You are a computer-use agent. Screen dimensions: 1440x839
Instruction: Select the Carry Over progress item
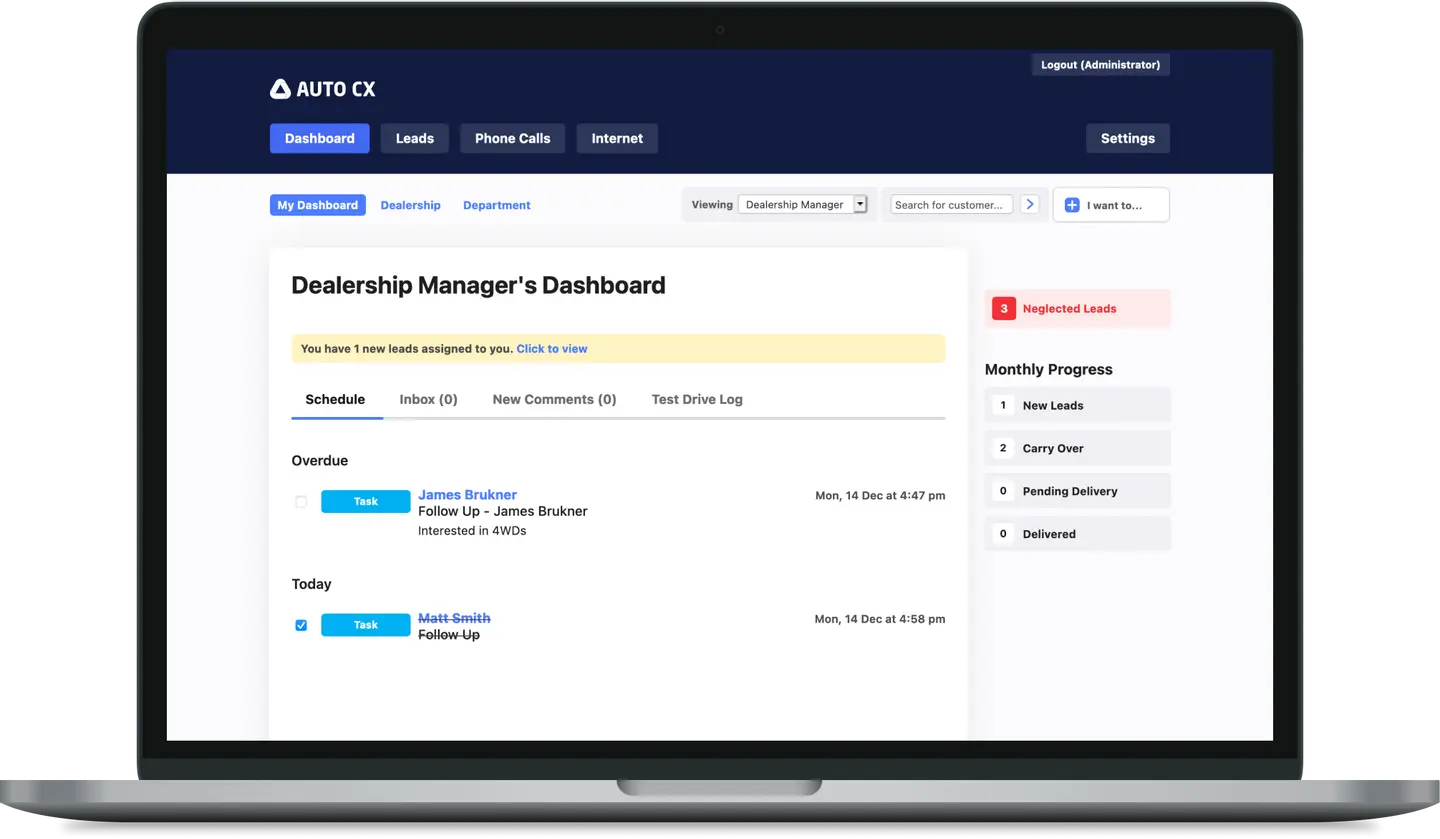pyautogui.click(x=1077, y=448)
